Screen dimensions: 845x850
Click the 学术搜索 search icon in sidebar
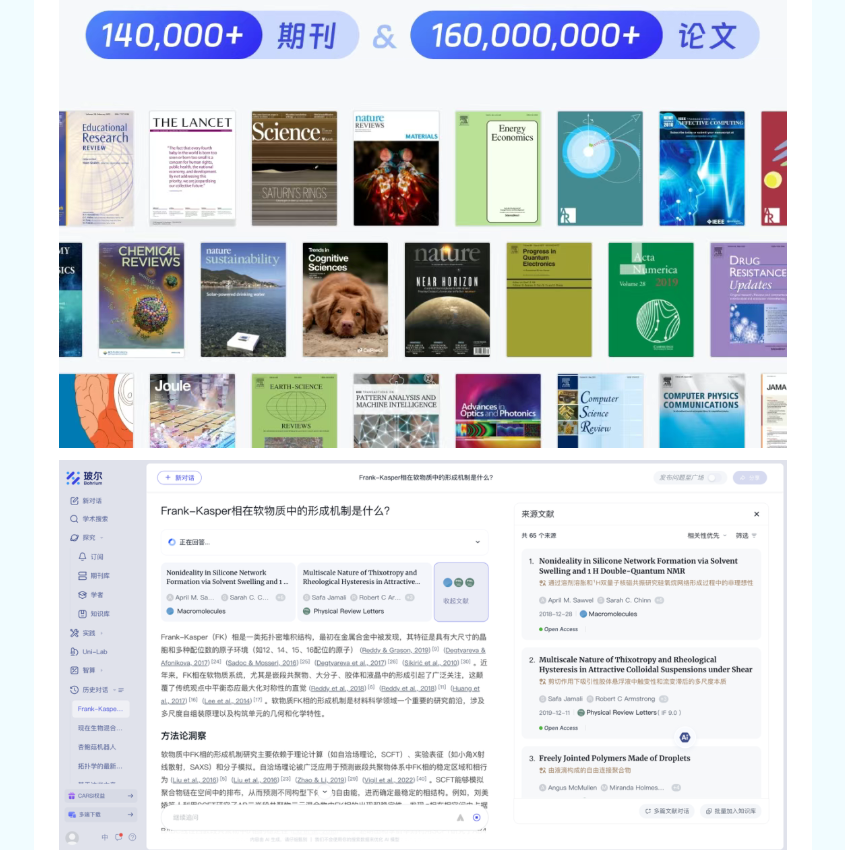pyautogui.click(x=74, y=519)
